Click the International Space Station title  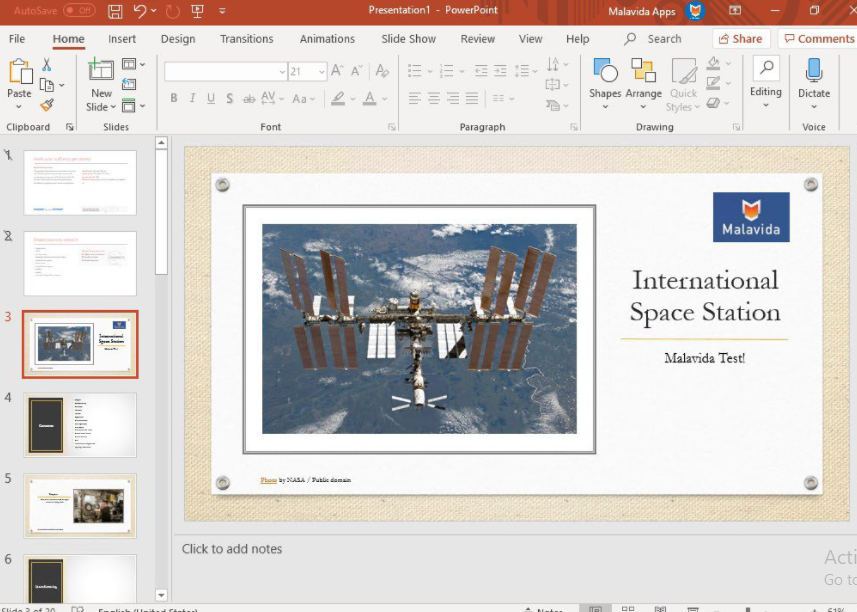tap(705, 296)
